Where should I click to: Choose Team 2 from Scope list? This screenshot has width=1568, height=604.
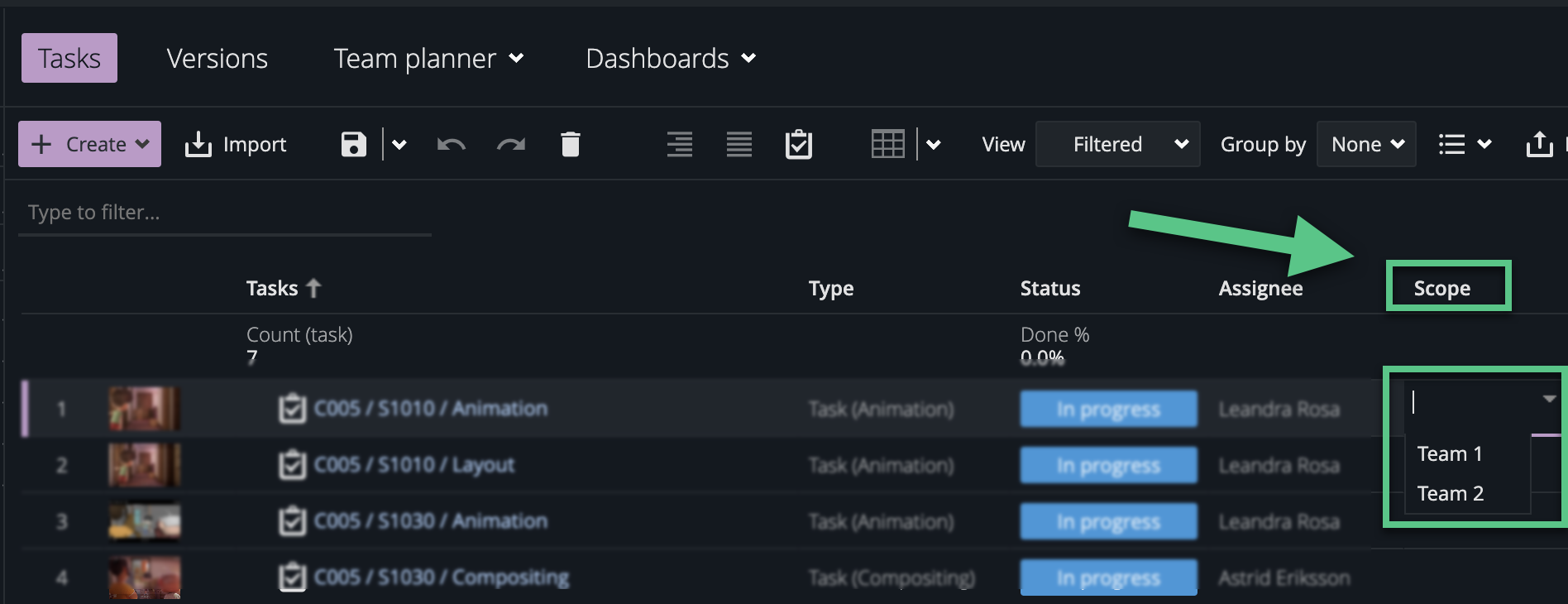click(x=1451, y=493)
